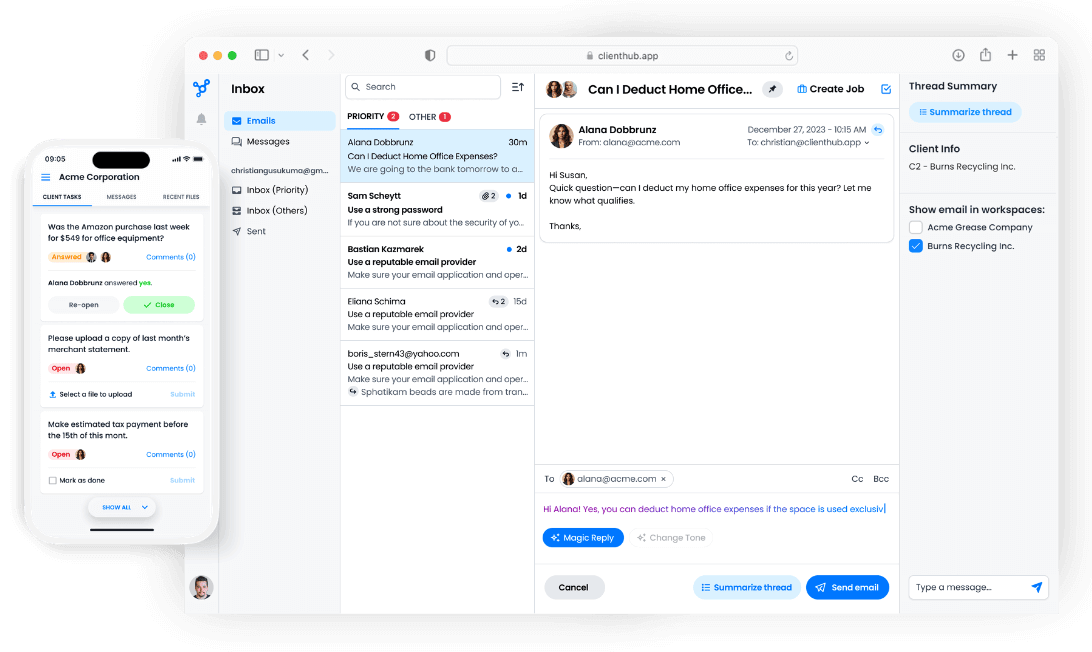Switch to PRIORITY tab
1092x652 pixels.
click(373, 116)
